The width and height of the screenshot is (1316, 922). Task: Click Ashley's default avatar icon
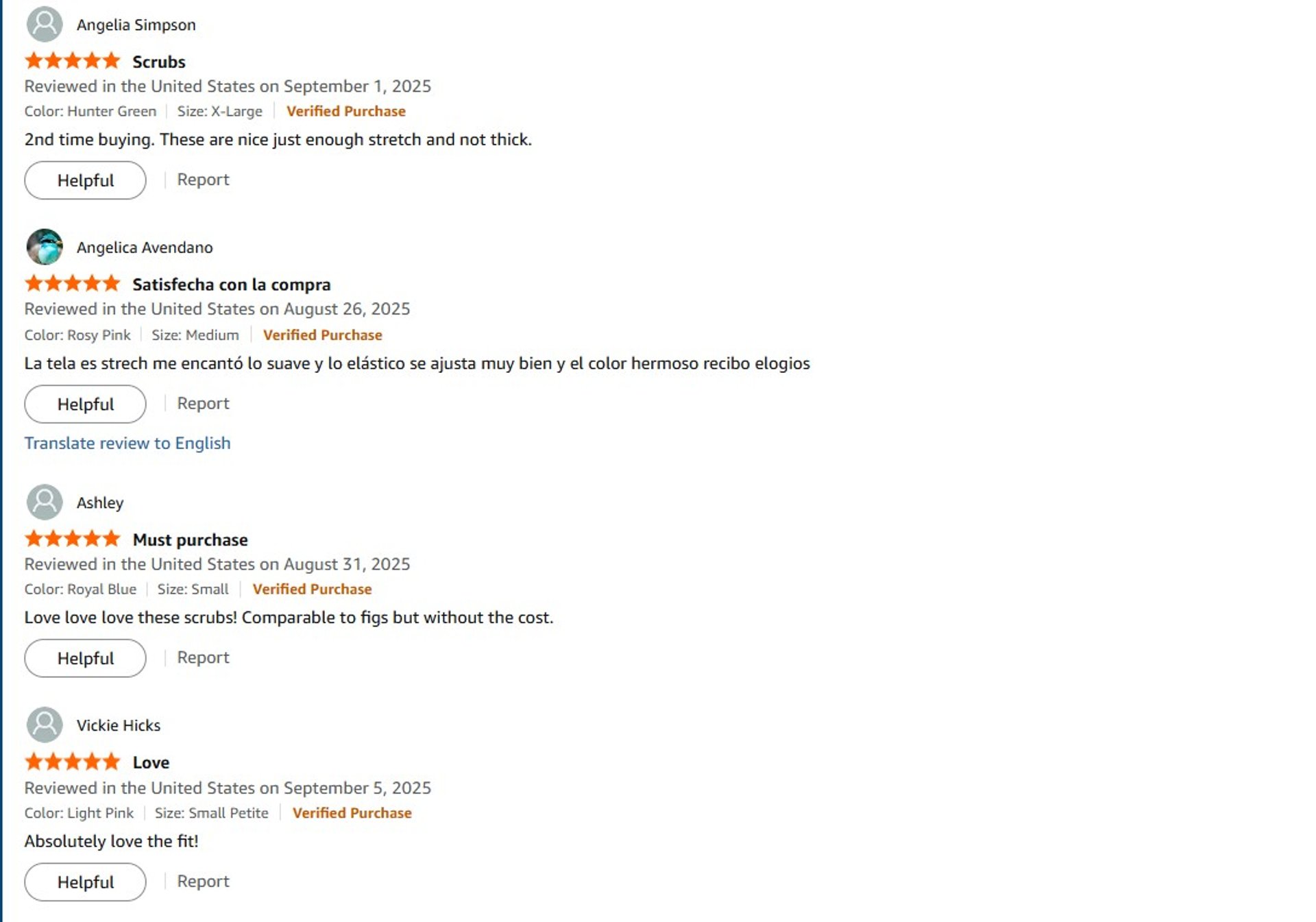[45, 502]
